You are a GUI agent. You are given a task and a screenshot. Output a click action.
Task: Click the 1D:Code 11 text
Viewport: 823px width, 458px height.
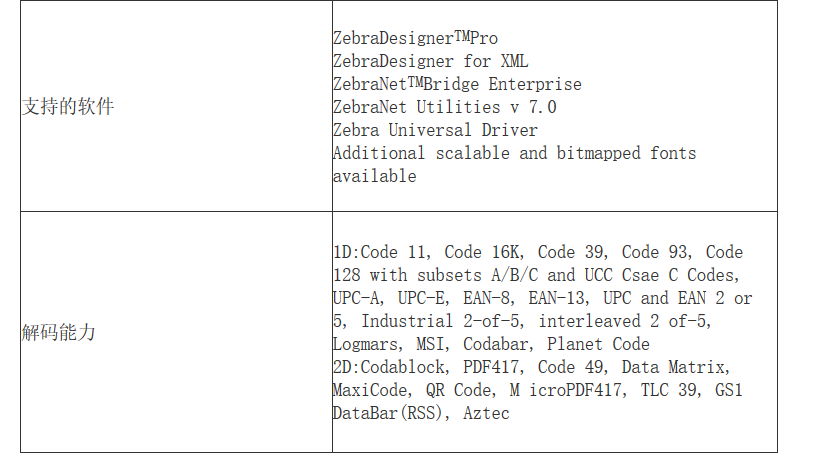[x=382, y=252]
